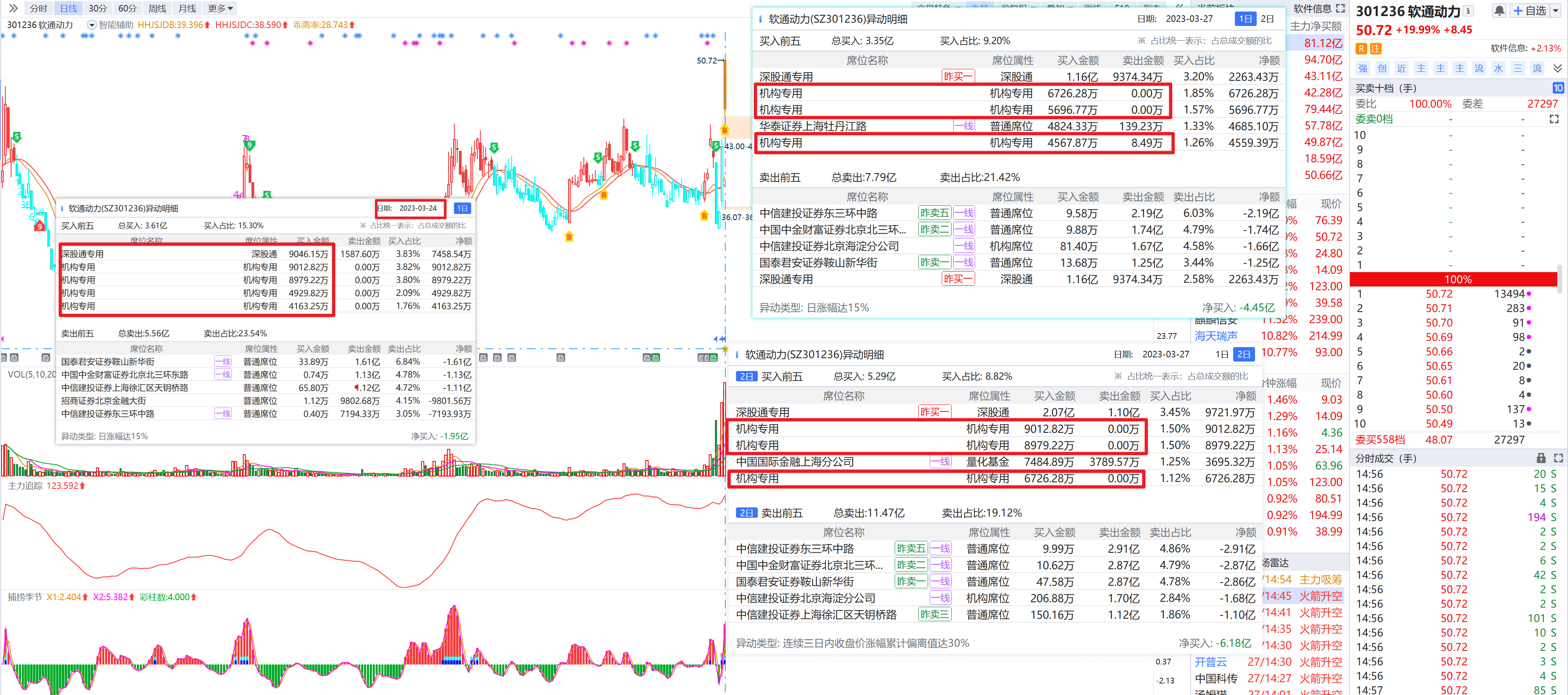Click 昨买一 tag in top 深股通专用 row

958,77
